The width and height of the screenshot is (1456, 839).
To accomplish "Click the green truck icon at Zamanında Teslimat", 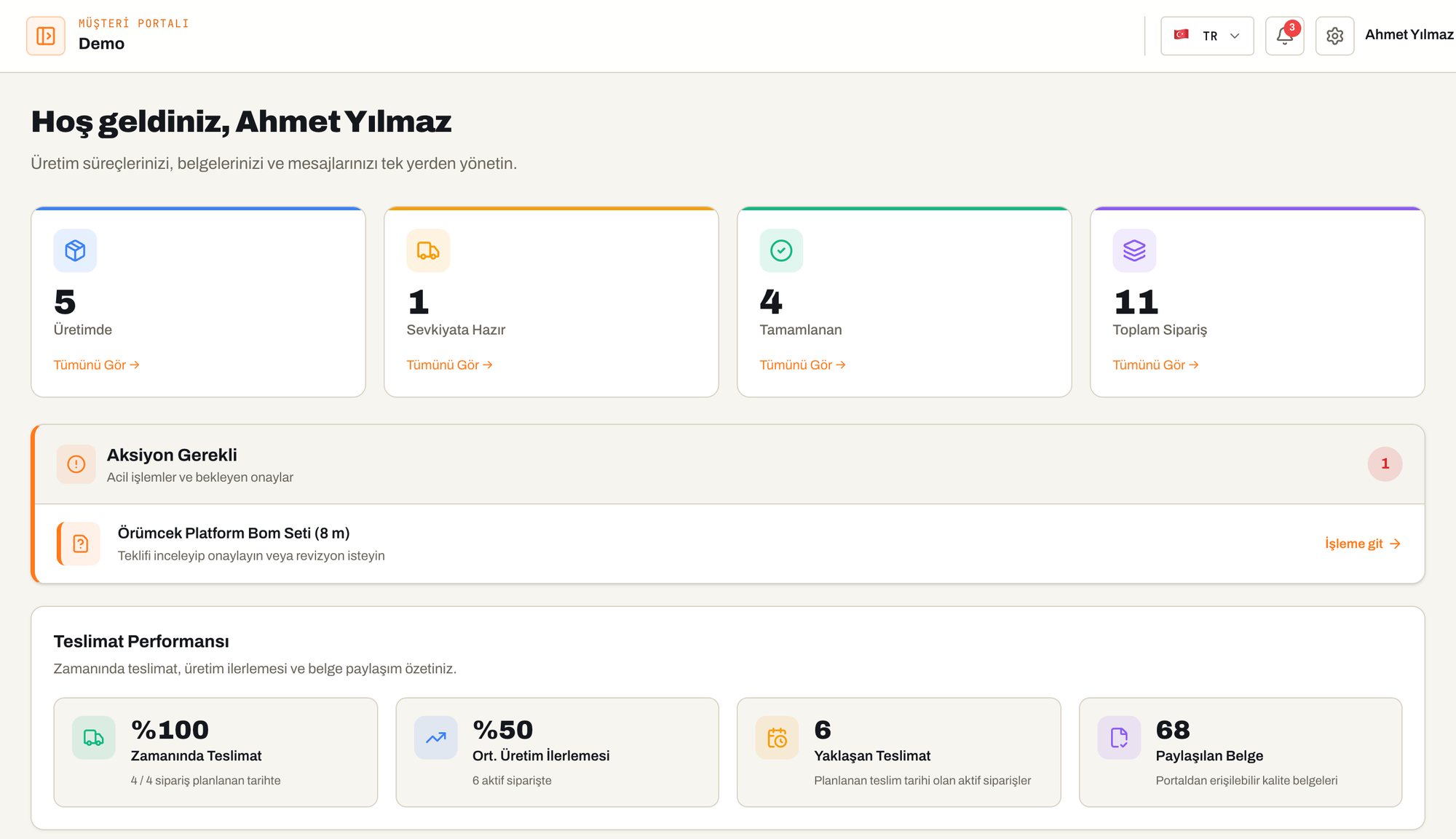I will 94,738.
